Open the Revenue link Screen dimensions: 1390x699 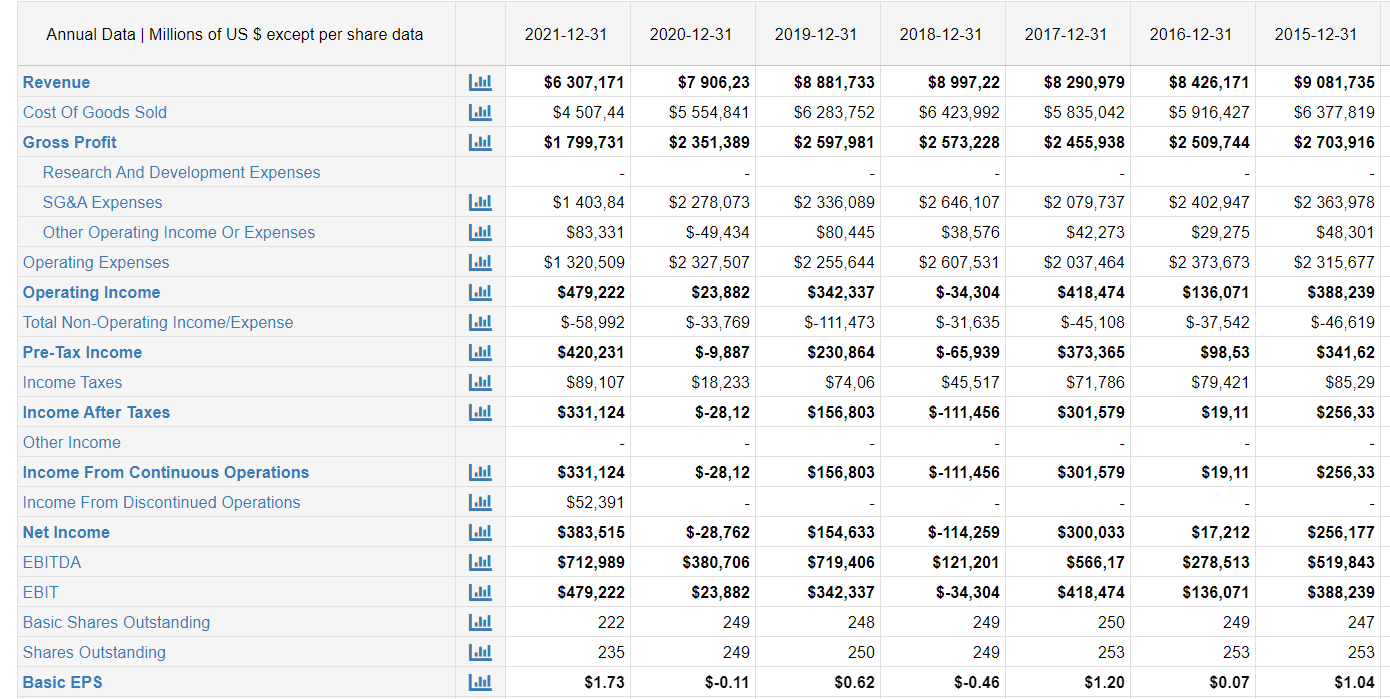pos(56,82)
